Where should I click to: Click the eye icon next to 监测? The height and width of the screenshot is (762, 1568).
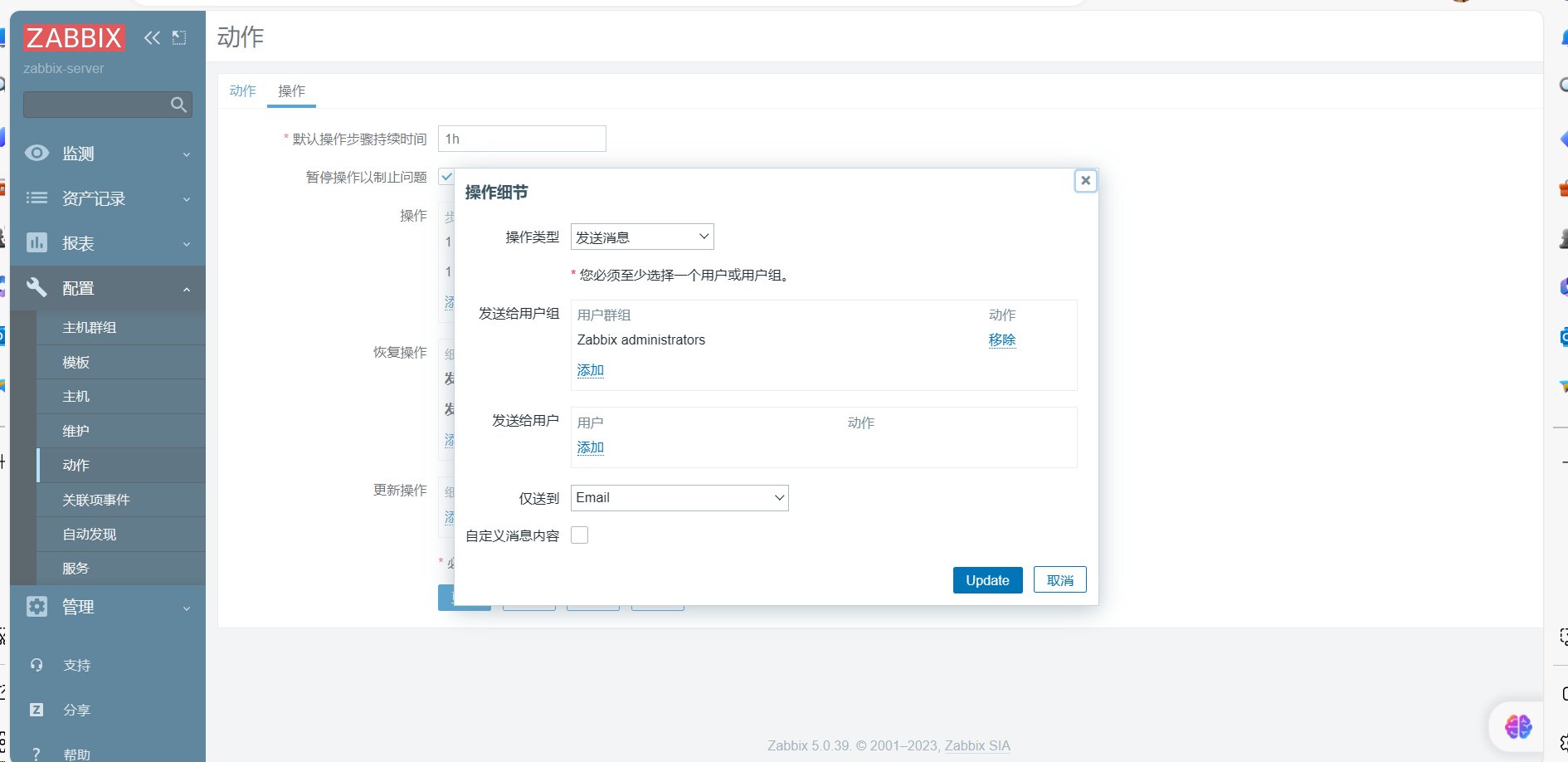pos(37,153)
